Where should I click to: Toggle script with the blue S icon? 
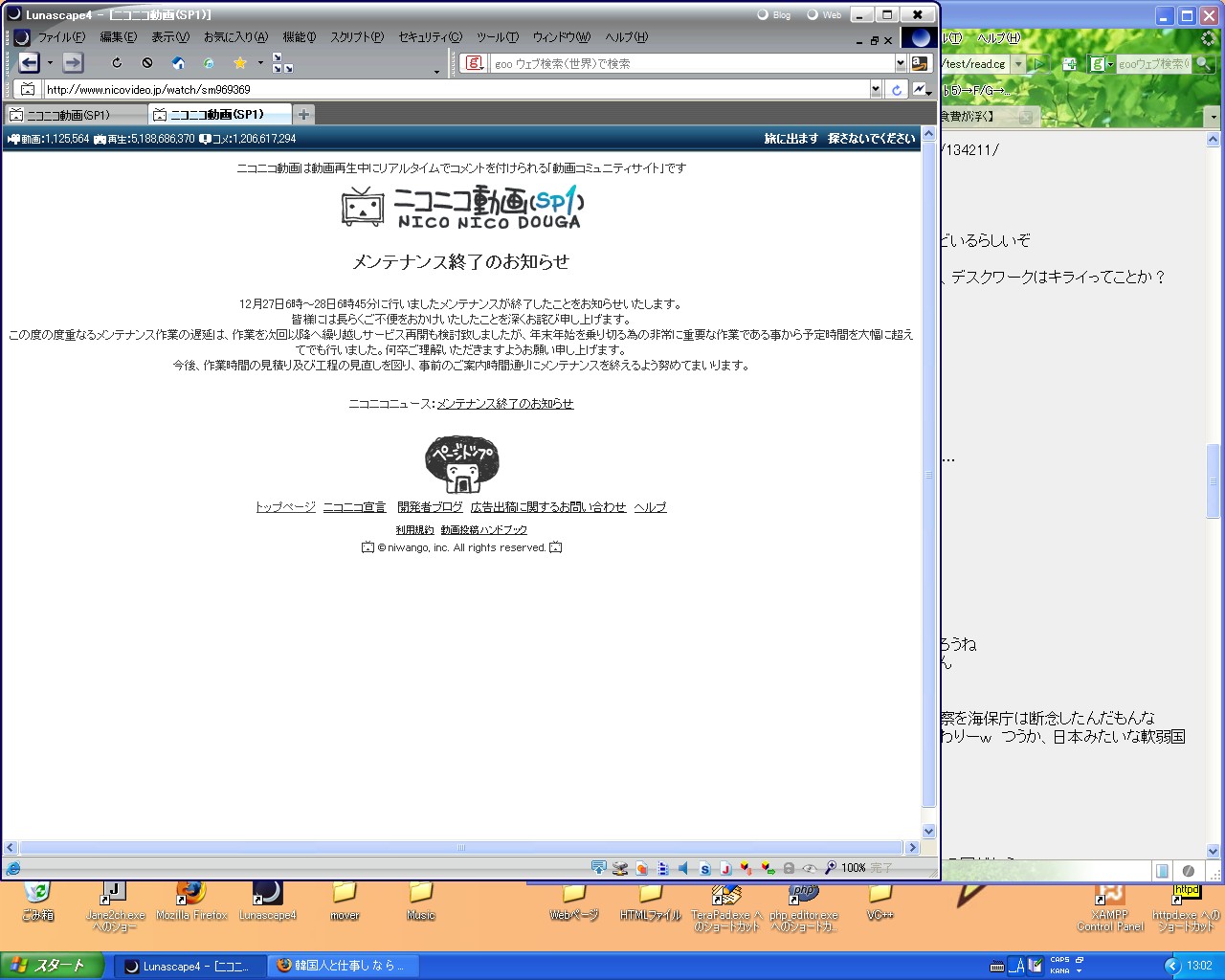point(705,868)
